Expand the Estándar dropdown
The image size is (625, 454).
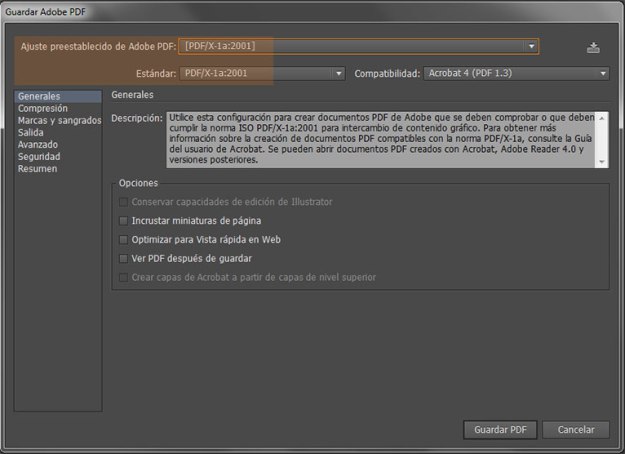click(262, 73)
